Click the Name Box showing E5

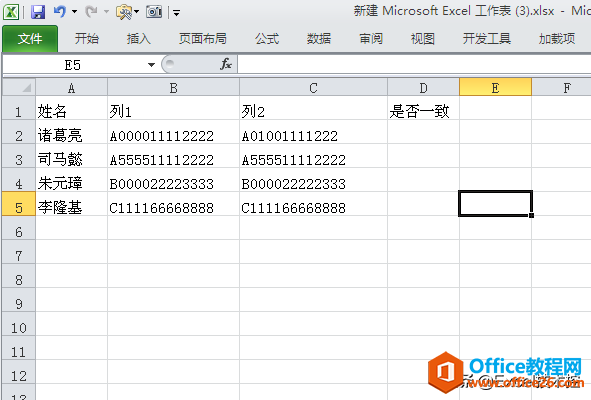click(x=73, y=65)
